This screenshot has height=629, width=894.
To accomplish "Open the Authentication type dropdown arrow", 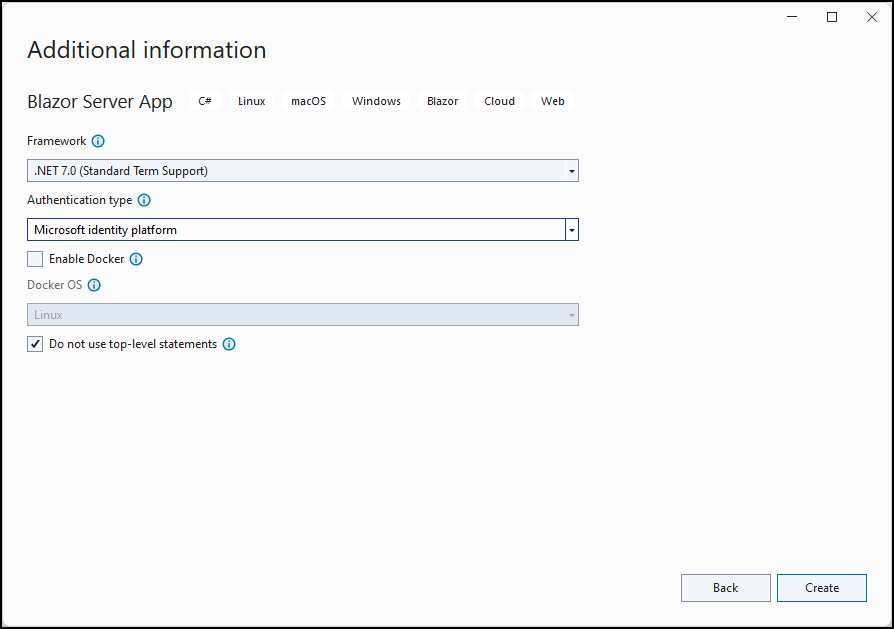I will coord(571,229).
